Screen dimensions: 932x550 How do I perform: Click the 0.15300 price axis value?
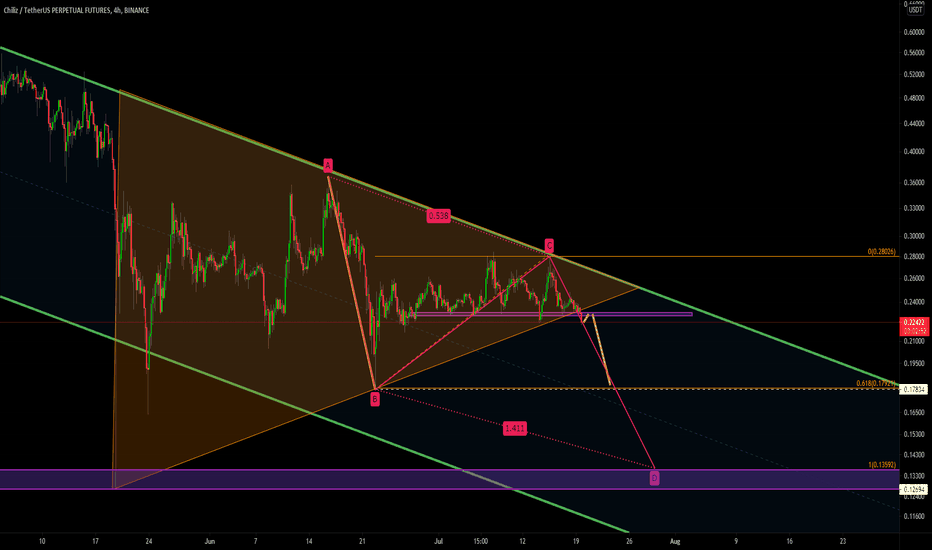914,434
